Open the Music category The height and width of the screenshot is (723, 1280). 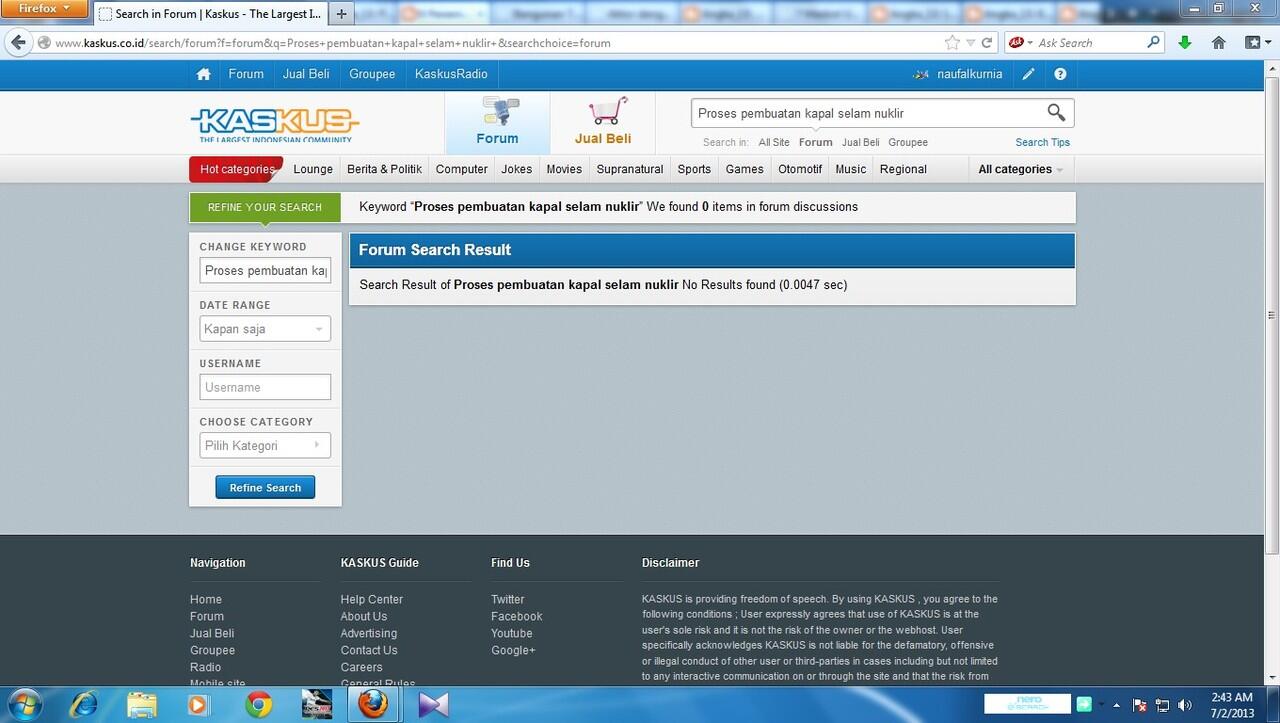pyautogui.click(x=851, y=169)
